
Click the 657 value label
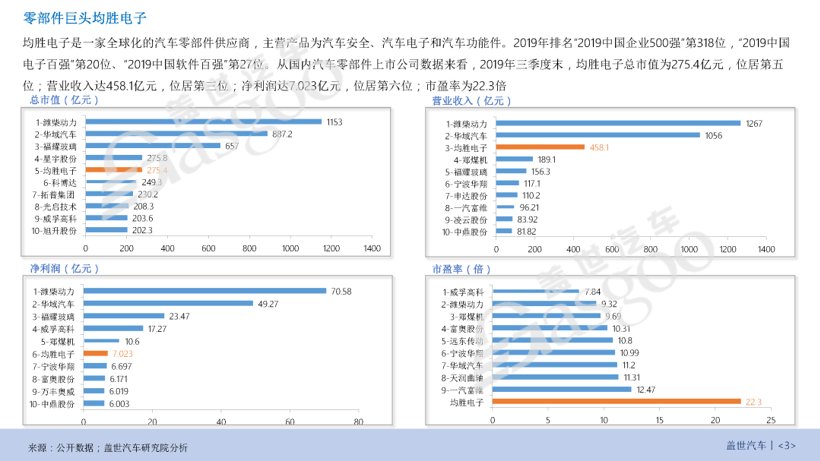232,146
